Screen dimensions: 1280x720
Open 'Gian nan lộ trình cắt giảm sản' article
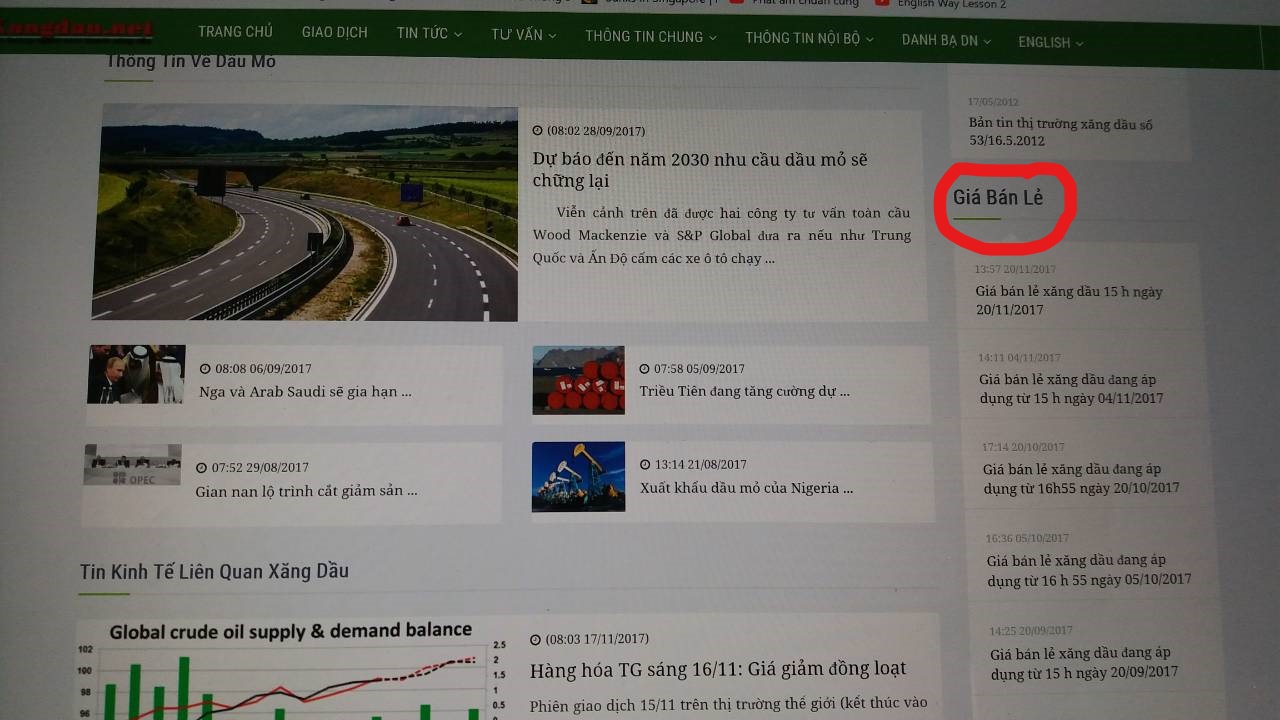tap(306, 491)
